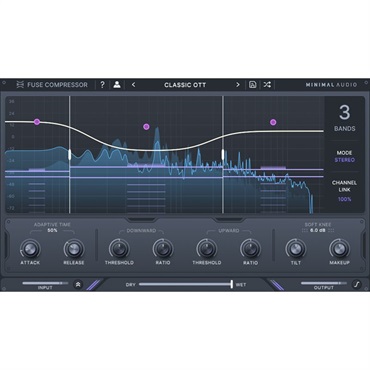Go to the next preset arrow
This screenshot has height=370, width=370.
point(238,85)
